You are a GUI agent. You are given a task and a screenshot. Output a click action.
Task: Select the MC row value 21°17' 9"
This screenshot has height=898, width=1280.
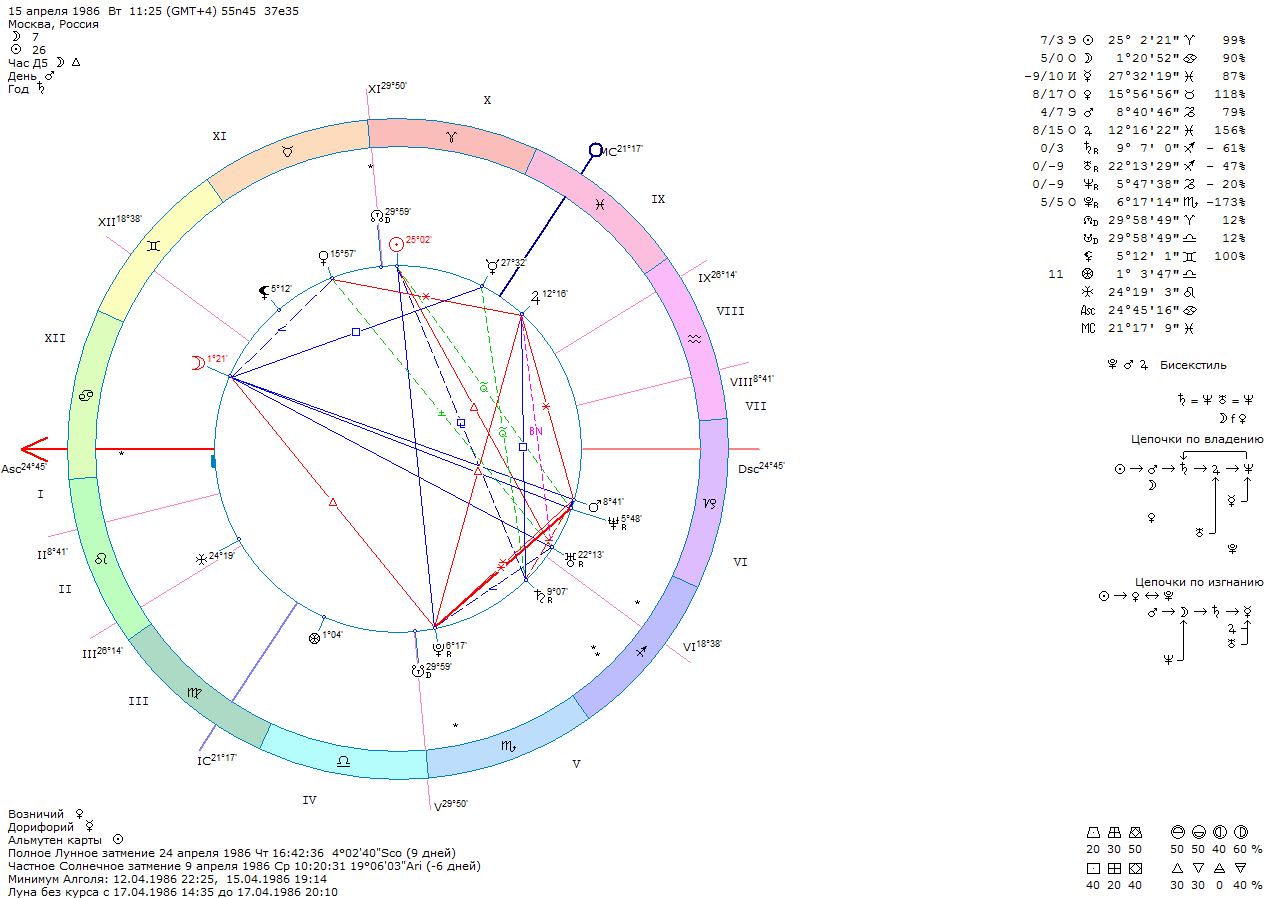1143,328
